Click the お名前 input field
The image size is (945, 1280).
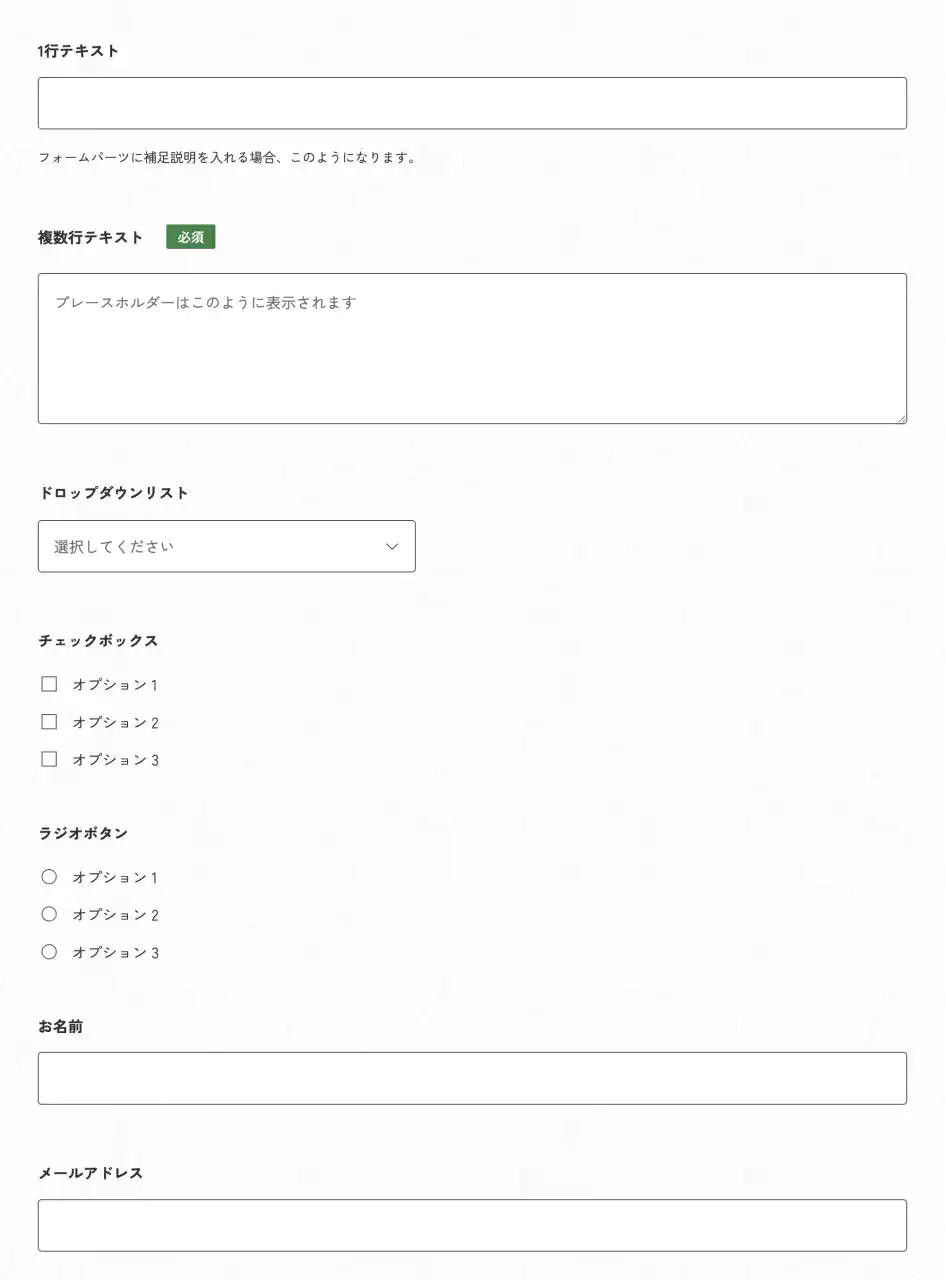(x=472, y=1078)
